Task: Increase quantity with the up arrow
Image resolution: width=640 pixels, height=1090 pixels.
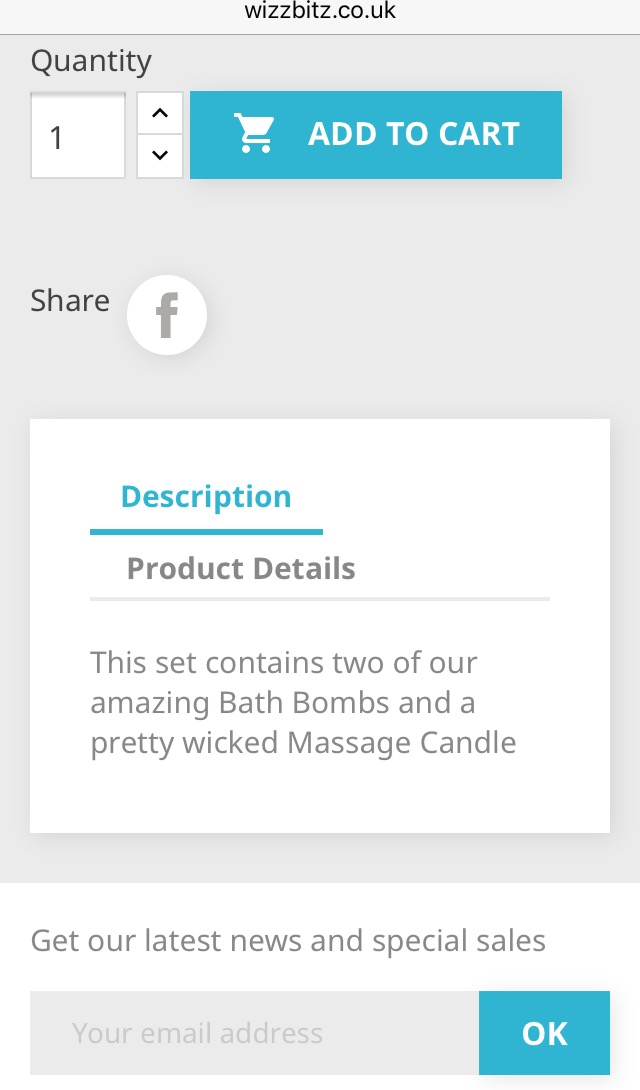Action: pyautogui.click(x=160, y=113)
